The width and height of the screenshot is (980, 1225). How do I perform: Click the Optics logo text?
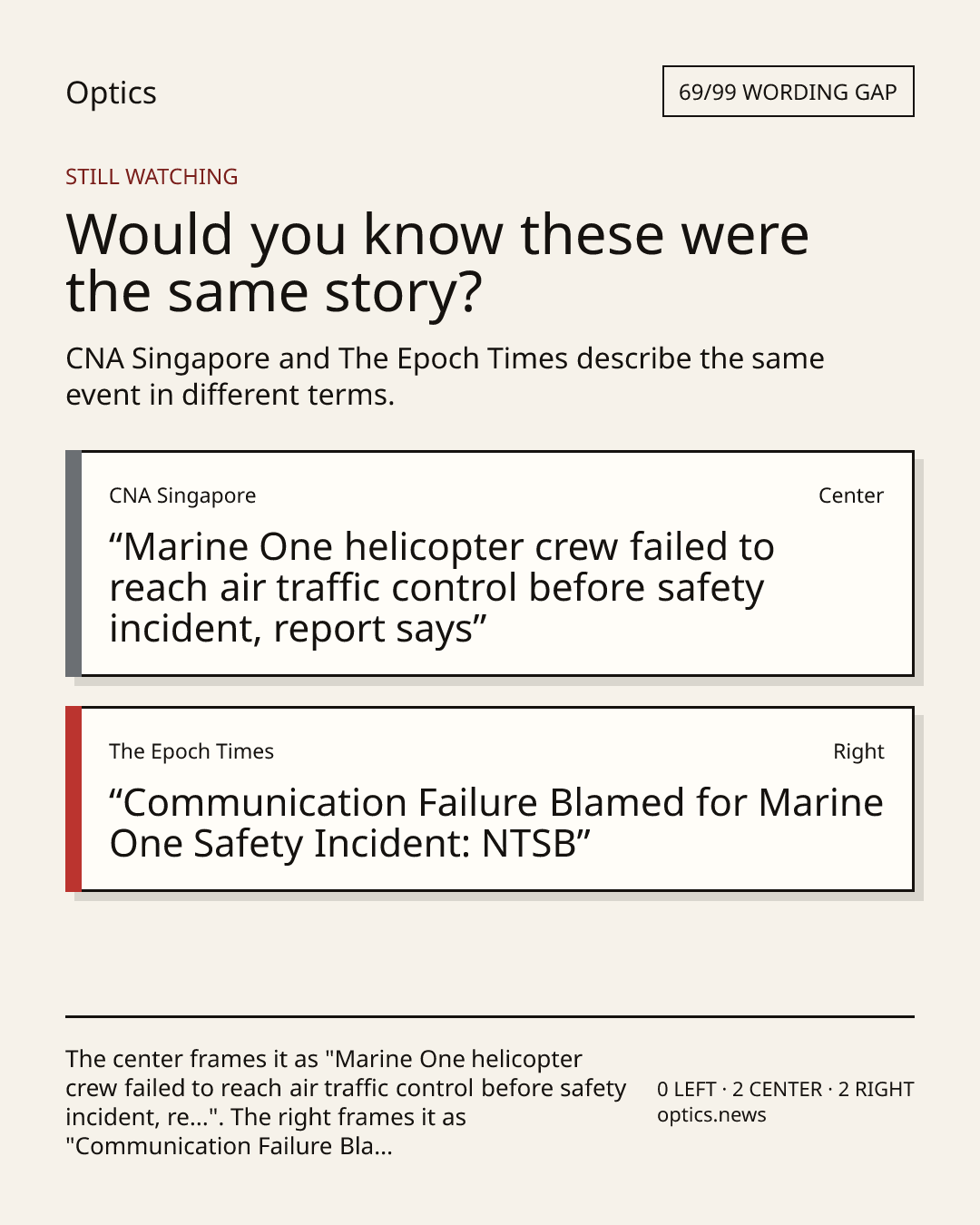(x=111, y=93)
